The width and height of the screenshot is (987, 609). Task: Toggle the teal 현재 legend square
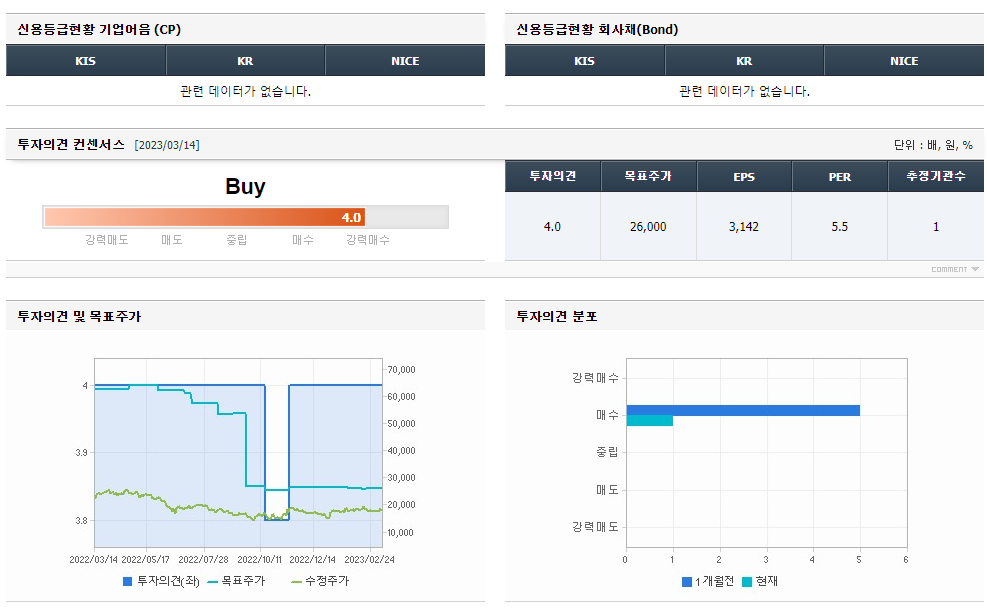[747, 582]
